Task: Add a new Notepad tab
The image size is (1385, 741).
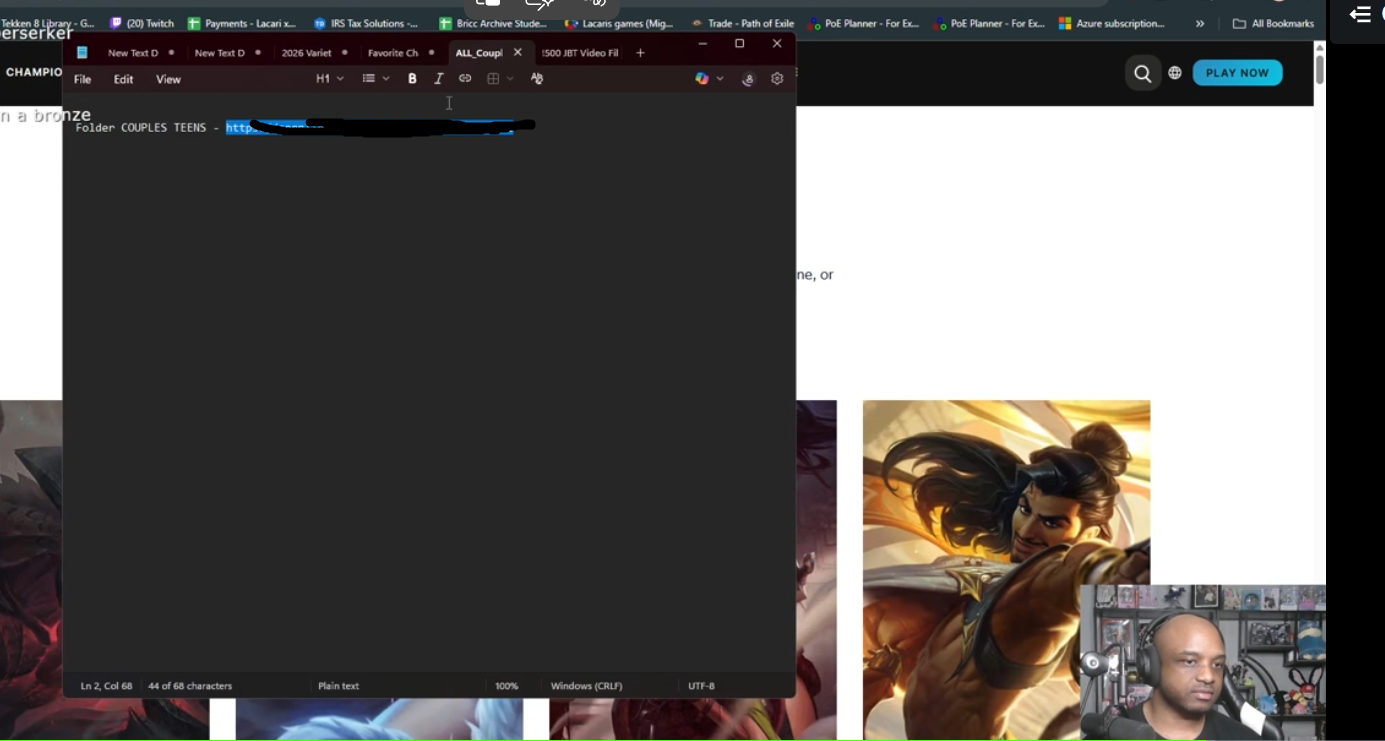Action: coord(641,53)
